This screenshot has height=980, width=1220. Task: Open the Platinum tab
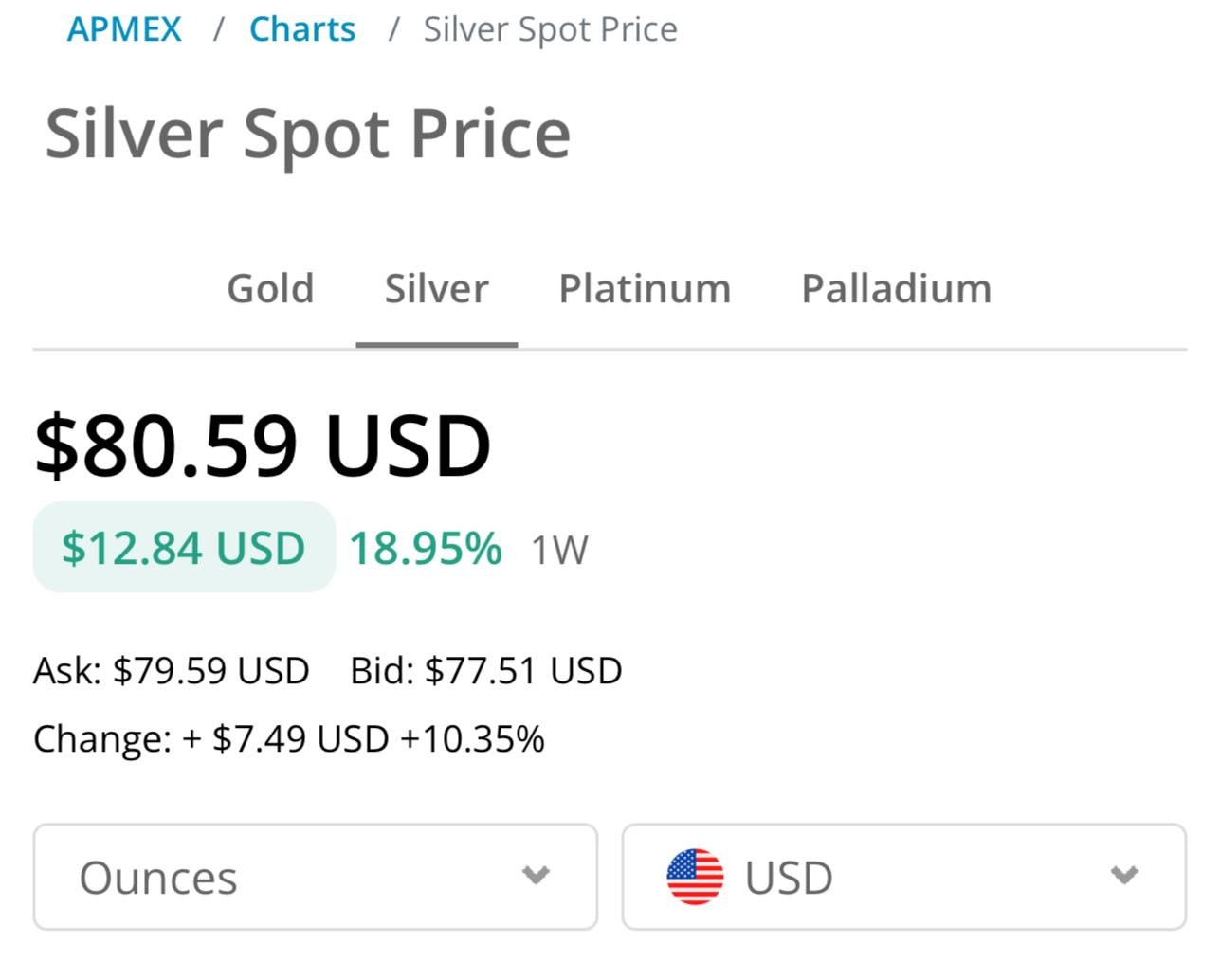645,288
